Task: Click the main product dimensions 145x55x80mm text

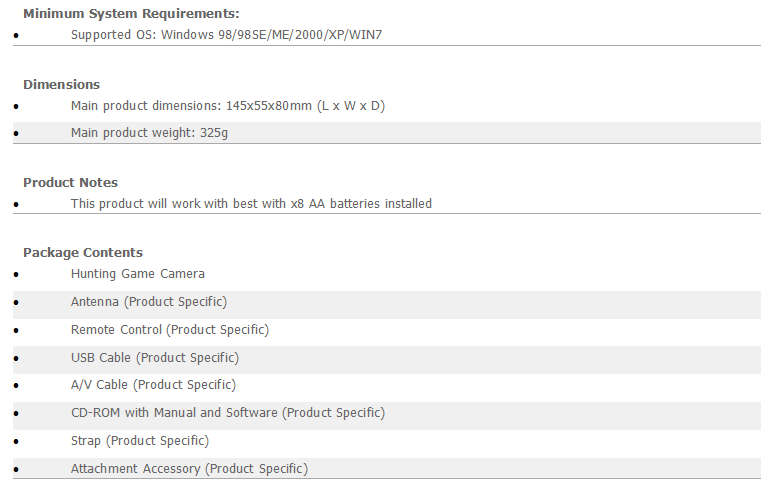Action: pos(228,106)
